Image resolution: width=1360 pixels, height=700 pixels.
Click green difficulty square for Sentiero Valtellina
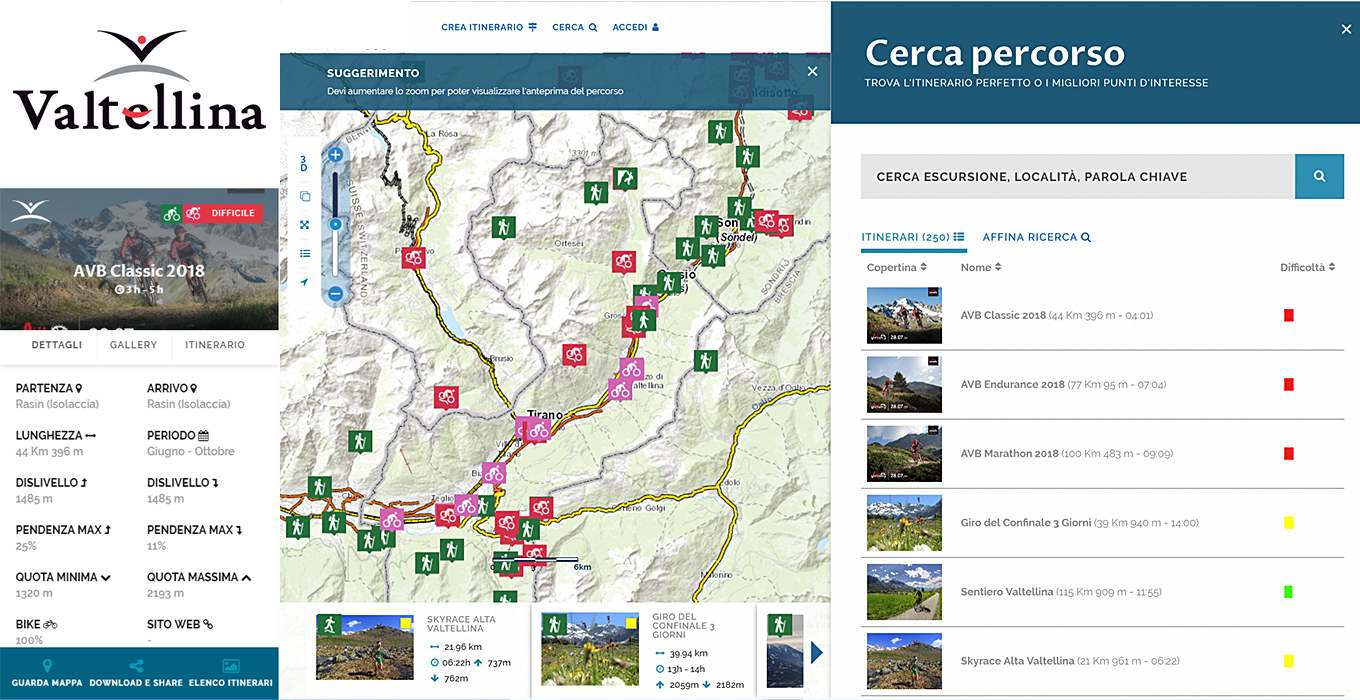1289,592
